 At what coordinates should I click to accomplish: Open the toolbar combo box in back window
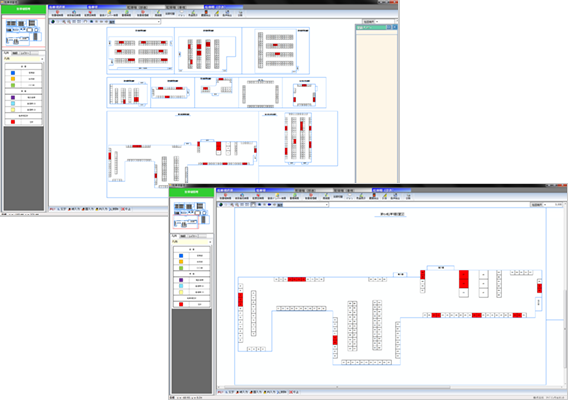(x=135, y=22)
